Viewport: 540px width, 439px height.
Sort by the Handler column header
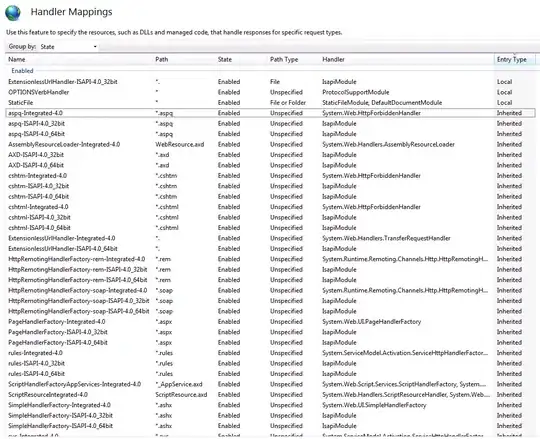click(x=333, y=60)
